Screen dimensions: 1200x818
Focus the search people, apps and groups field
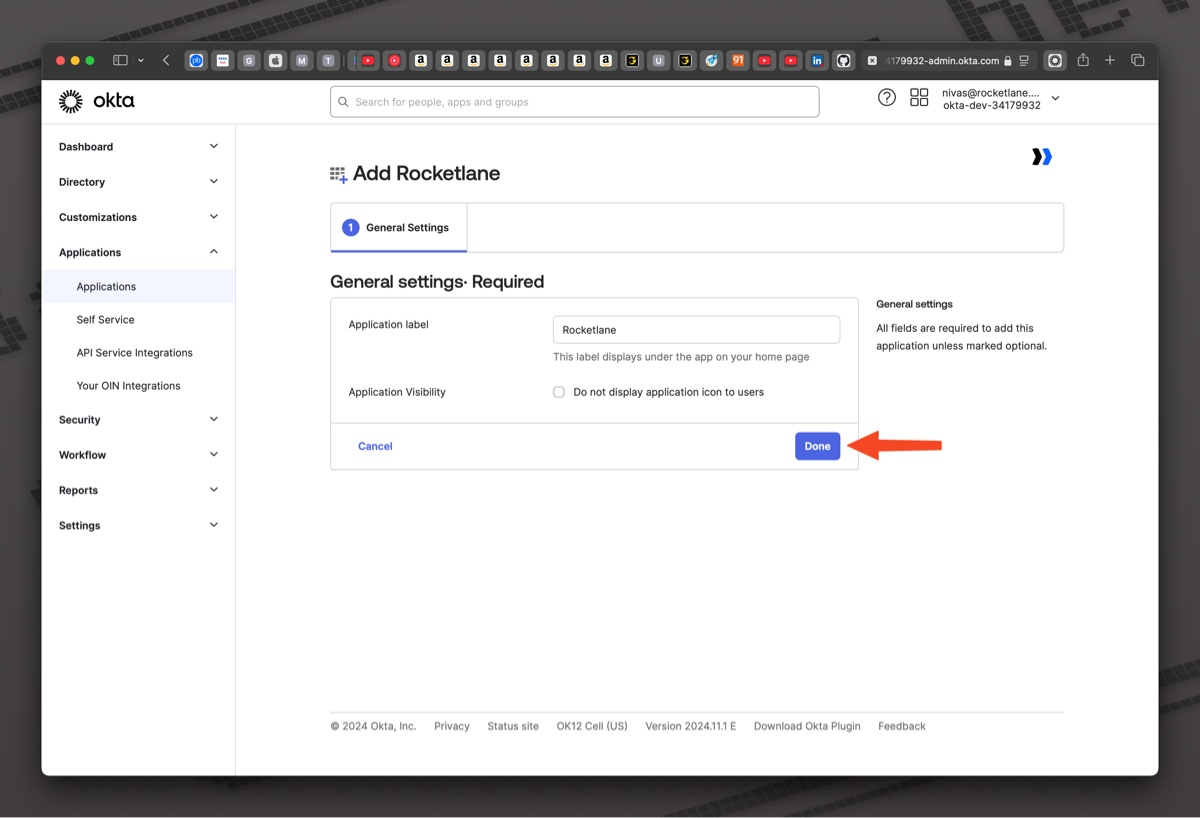click(575, 102)
